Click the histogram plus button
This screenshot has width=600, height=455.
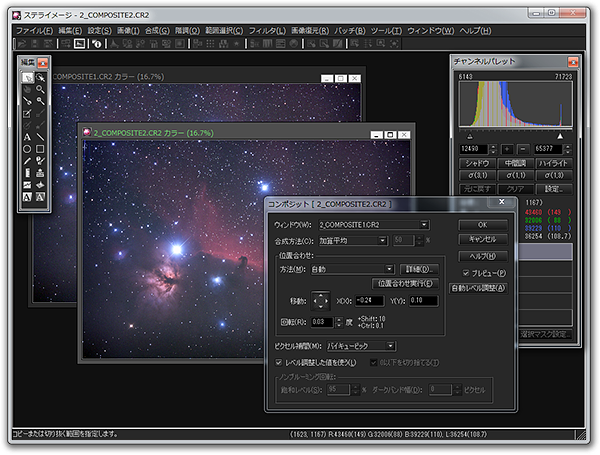click(507, 149)
